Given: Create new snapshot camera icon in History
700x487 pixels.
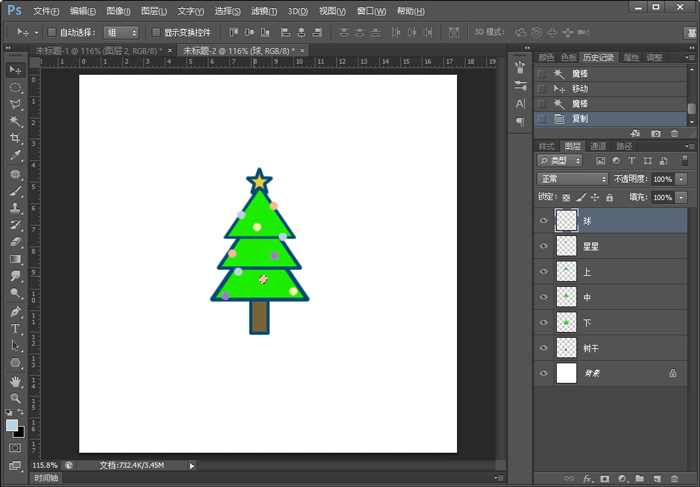Looking at the screenshot, I should (x=656, y=133).
